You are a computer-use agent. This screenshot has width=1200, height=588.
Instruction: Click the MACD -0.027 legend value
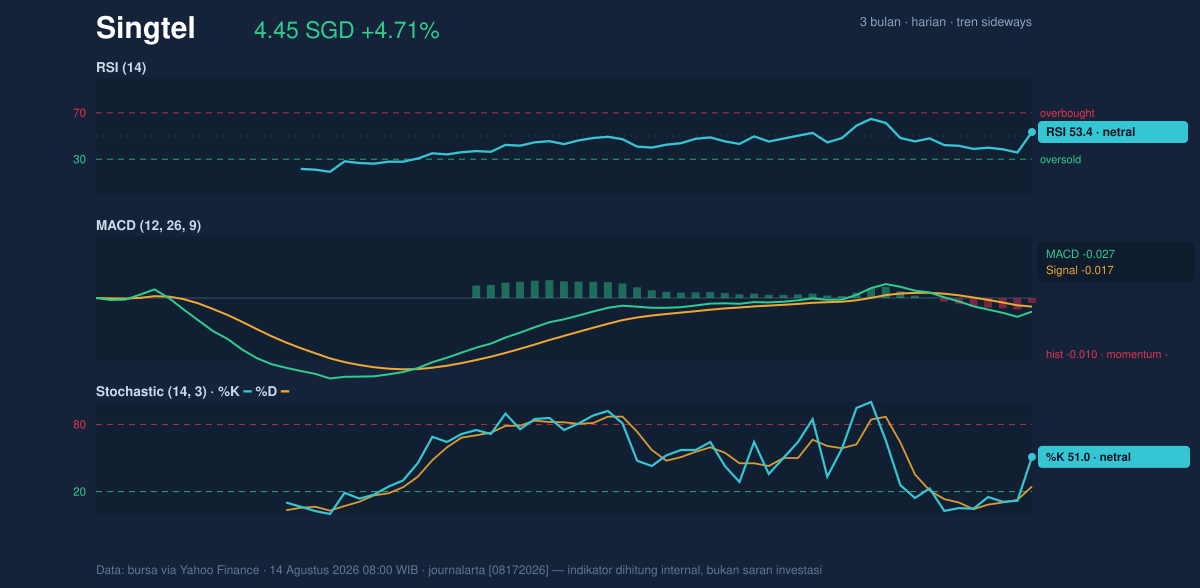click(1080, 254)
